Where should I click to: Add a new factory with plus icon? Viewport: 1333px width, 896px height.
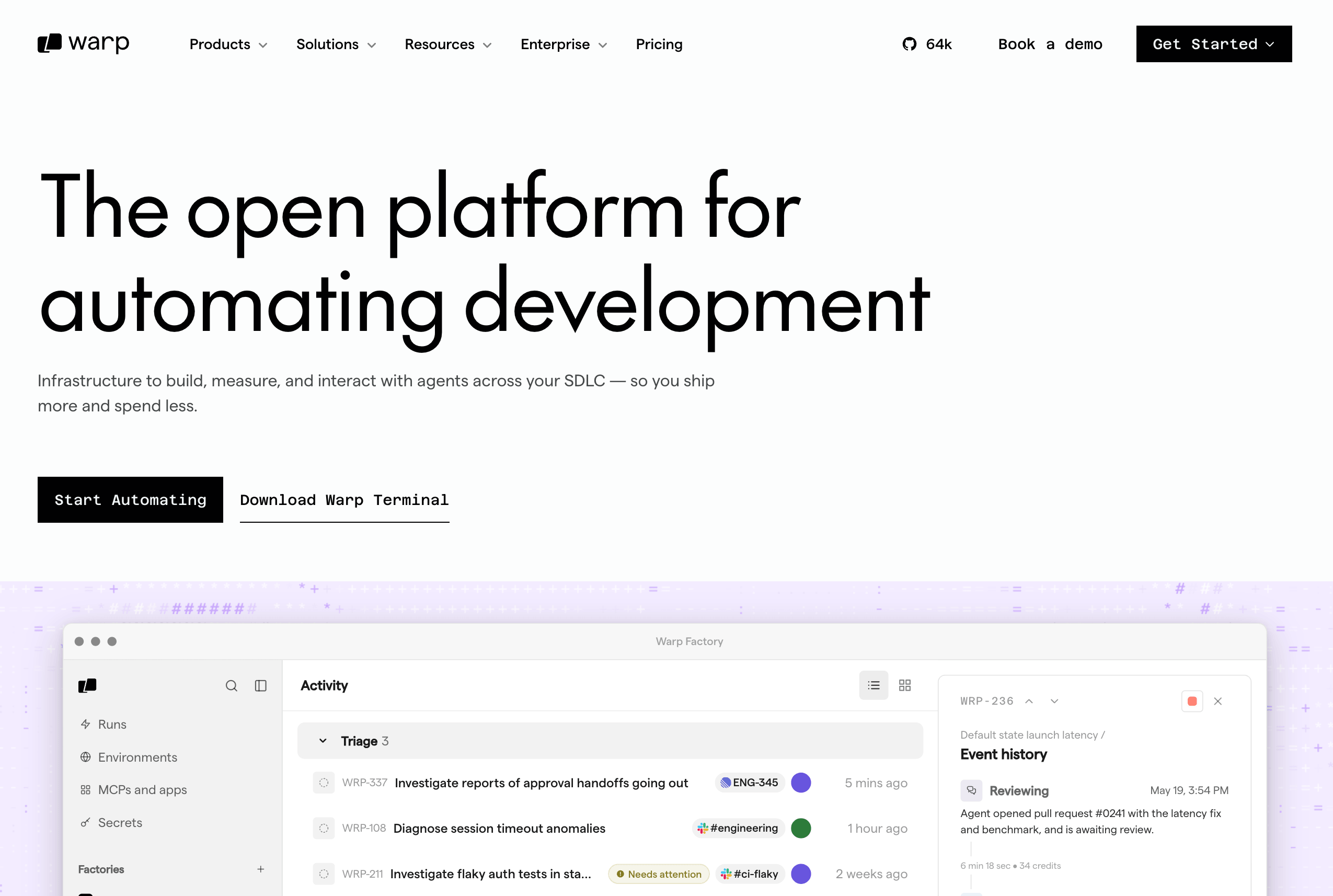260,869
